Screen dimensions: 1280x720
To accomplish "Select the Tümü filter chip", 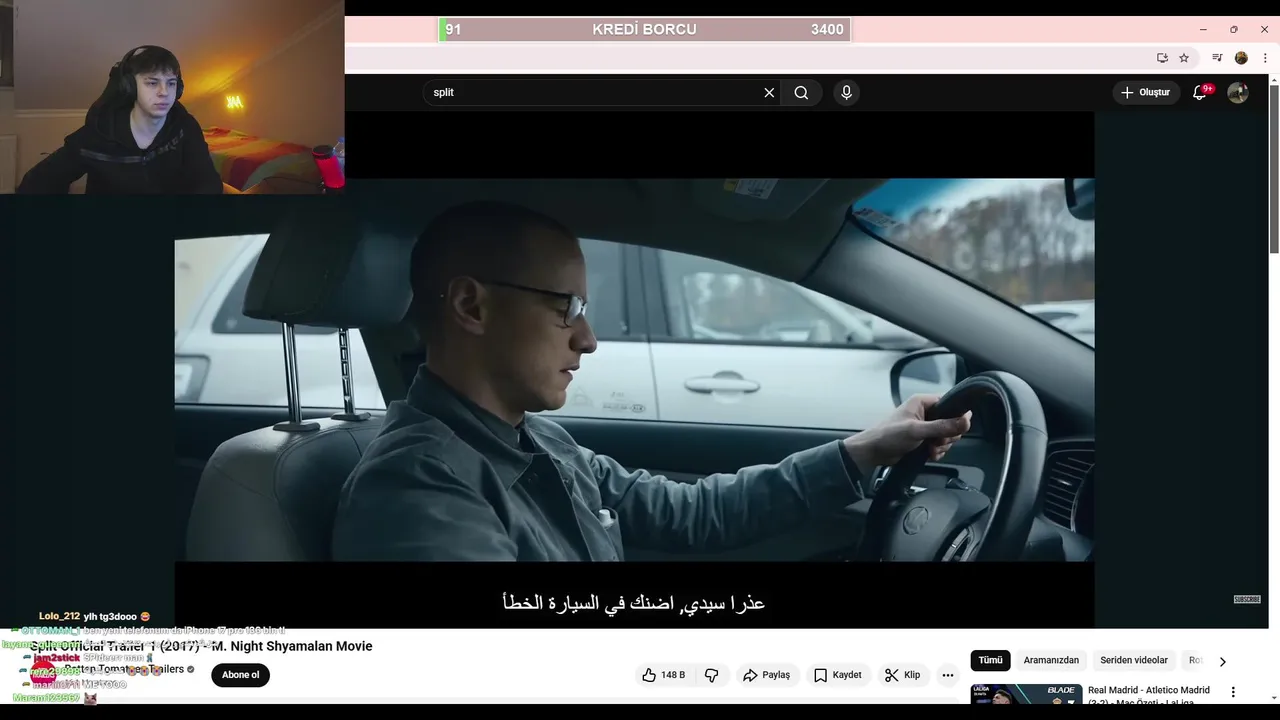I will tap(990, 660).
